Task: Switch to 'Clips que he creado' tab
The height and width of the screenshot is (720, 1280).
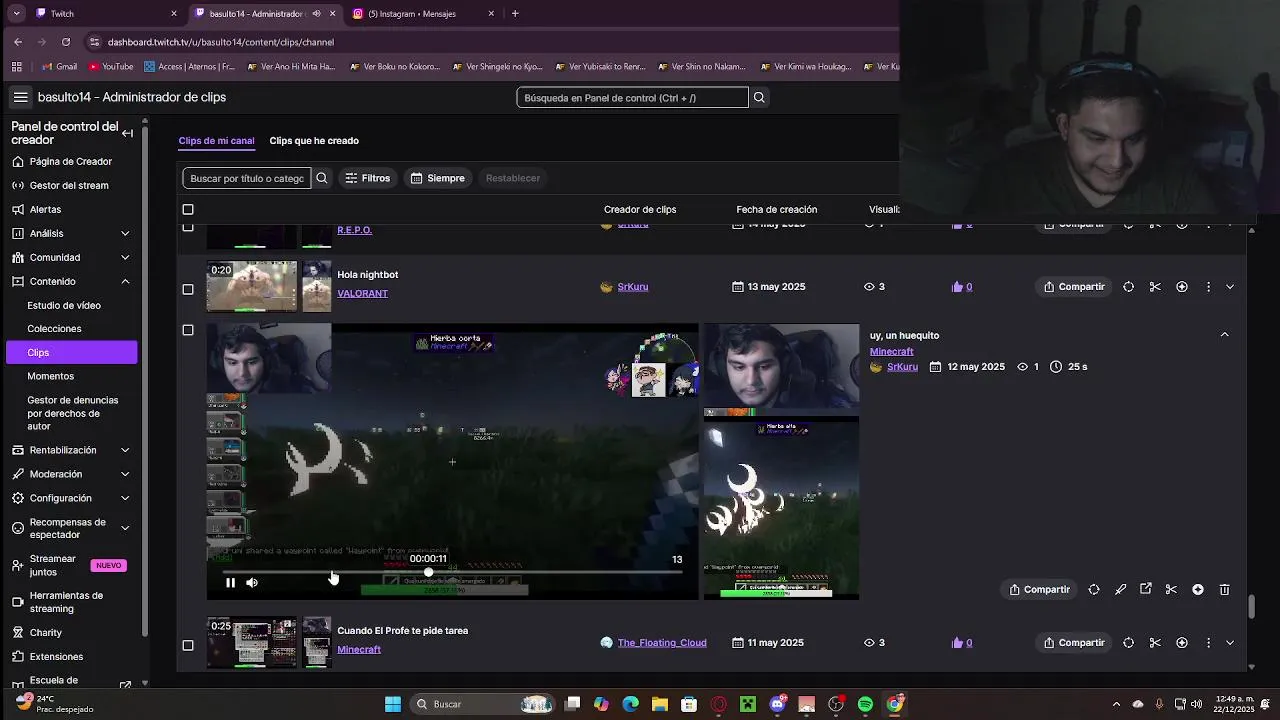Action: pyautogui.click(x=314, y=141)
